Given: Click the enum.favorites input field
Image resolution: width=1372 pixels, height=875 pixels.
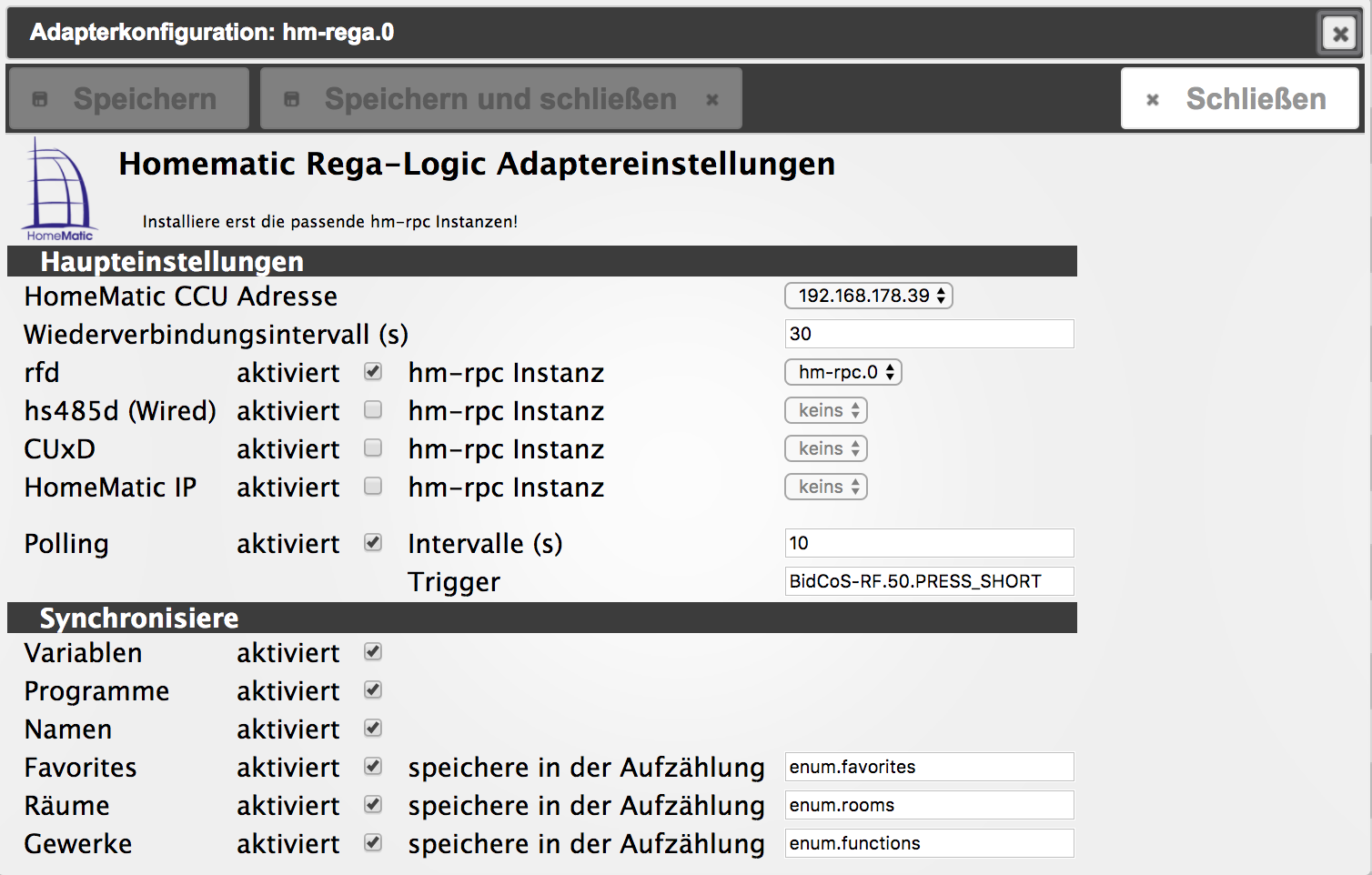Looking at the screenshot, I should [929, 767].
